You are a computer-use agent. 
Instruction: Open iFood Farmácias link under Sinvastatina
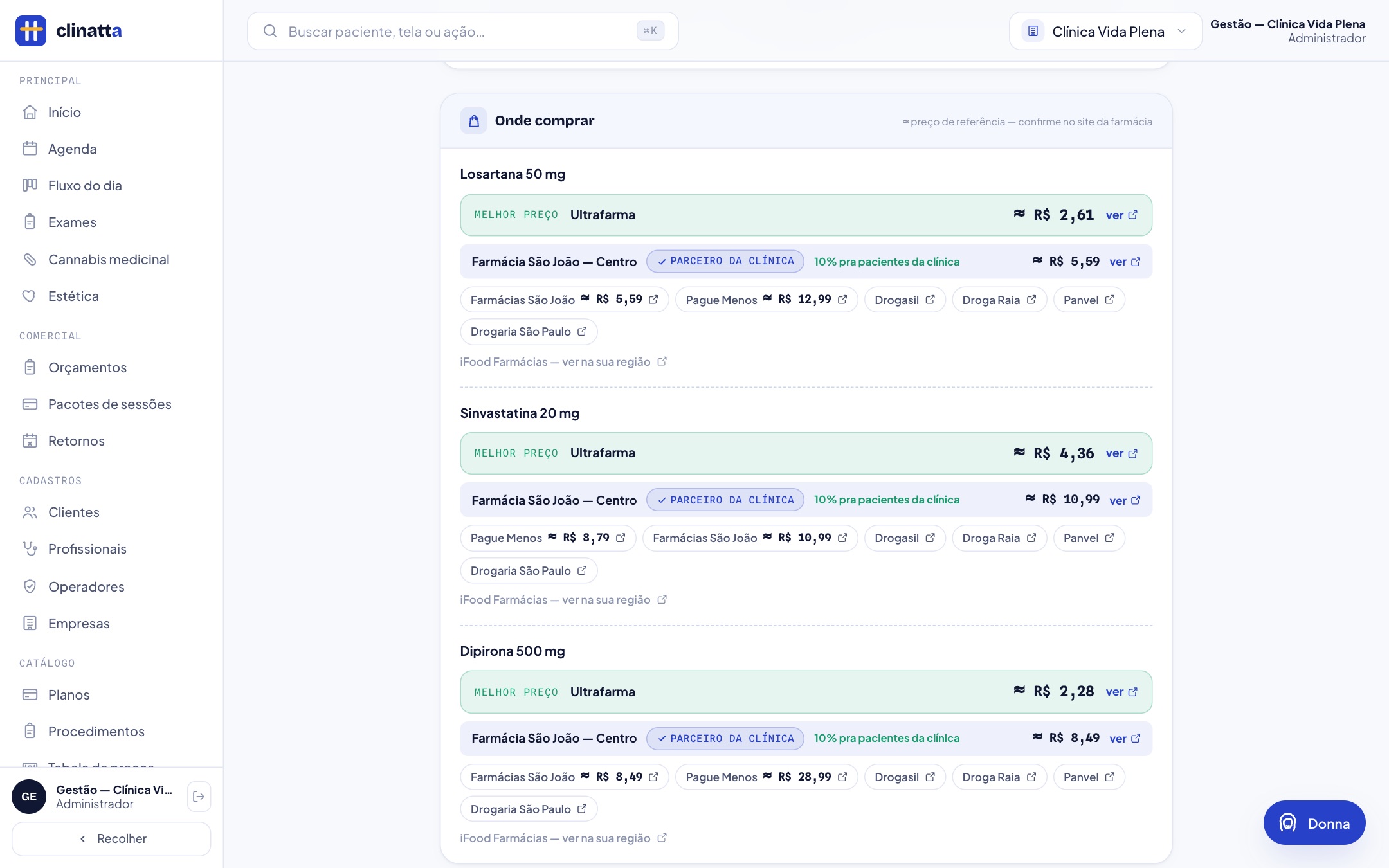[x=563, y=600]
